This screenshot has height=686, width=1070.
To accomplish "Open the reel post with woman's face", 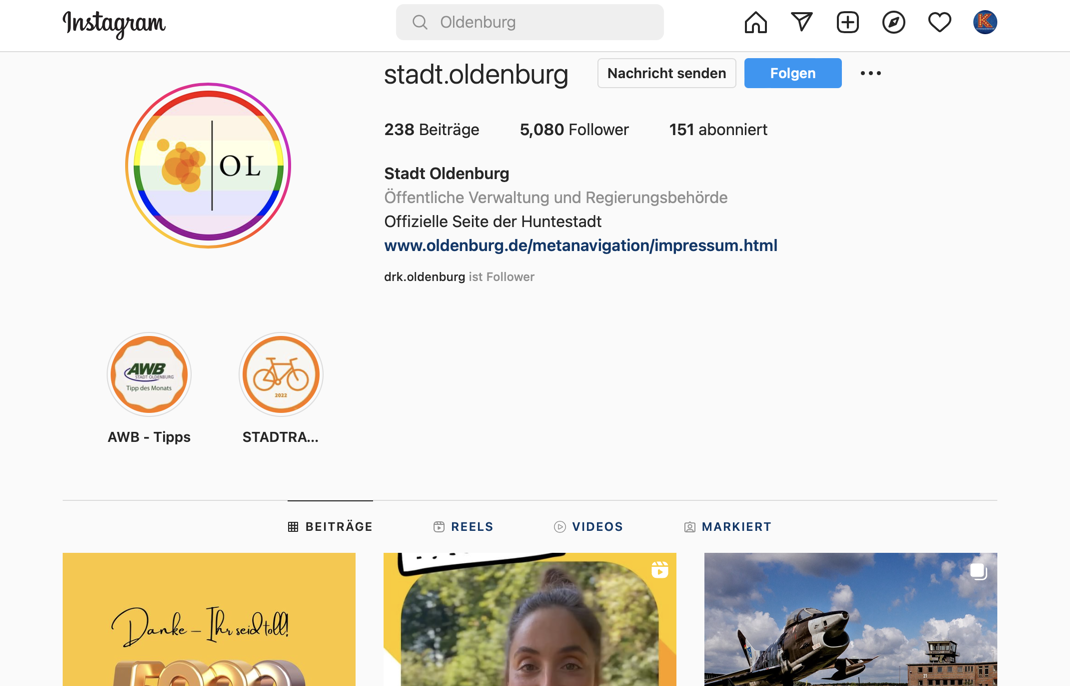I will (x=530, y=619).
